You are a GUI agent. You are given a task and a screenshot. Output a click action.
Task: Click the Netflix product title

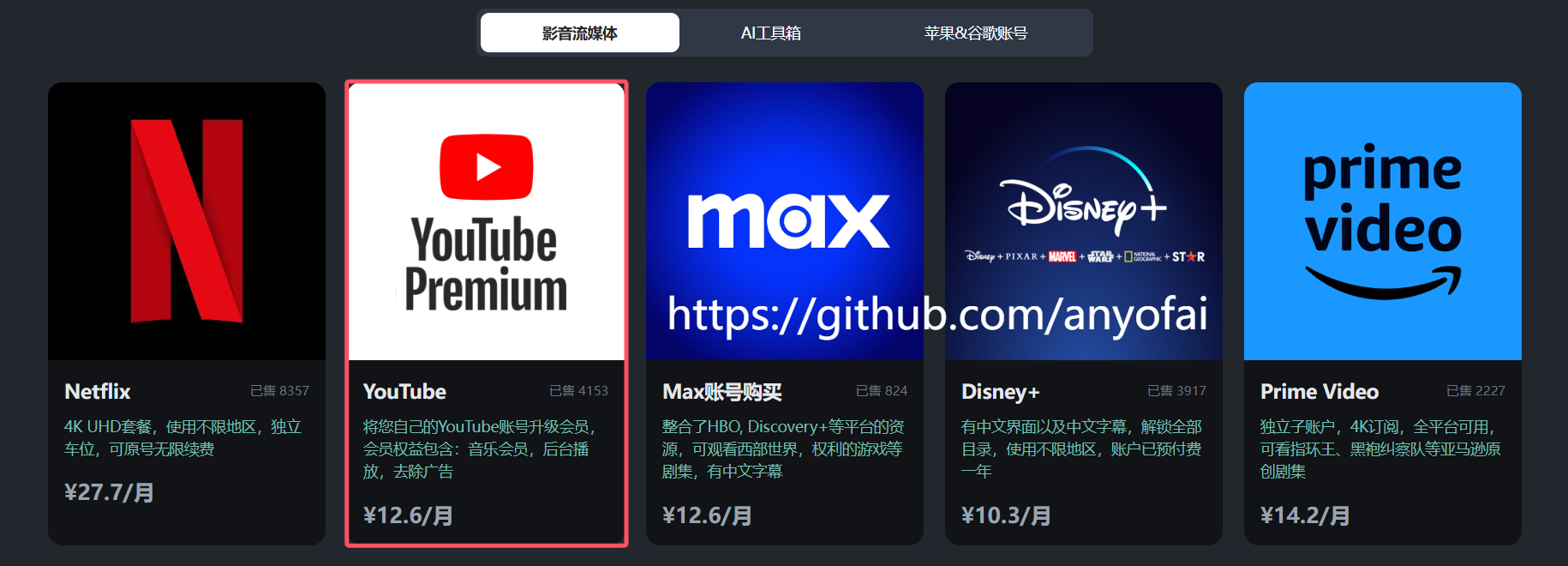coord(98,392)
